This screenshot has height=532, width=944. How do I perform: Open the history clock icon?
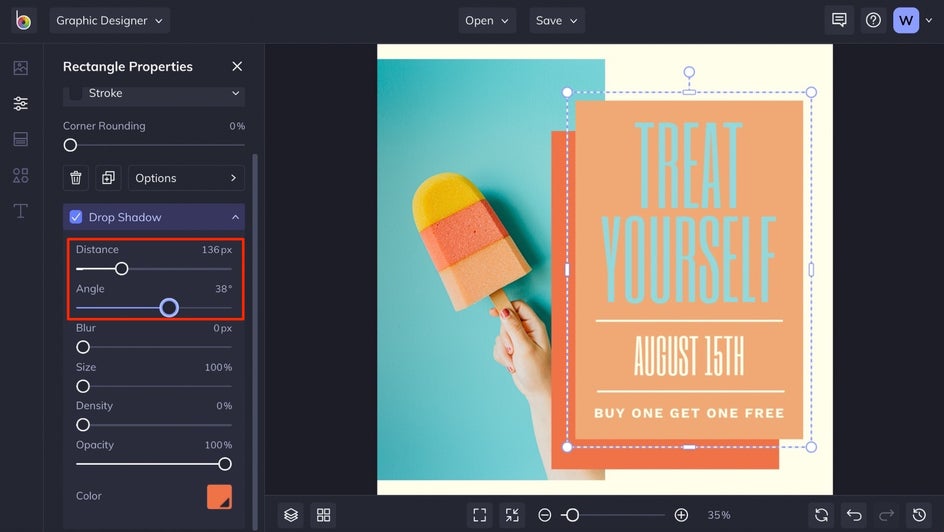click(919, 515)
